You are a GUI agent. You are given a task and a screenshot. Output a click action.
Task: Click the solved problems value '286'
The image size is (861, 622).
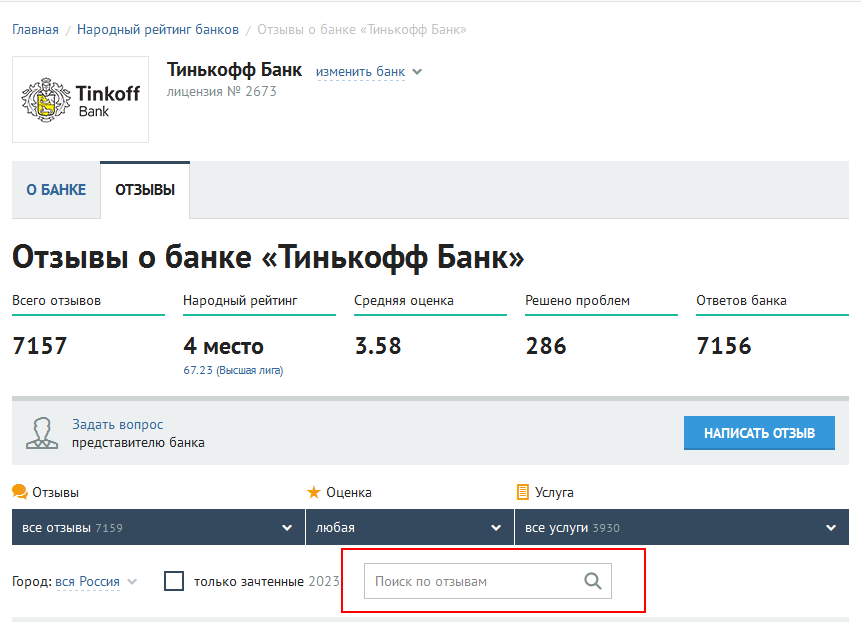pos(546,346)
